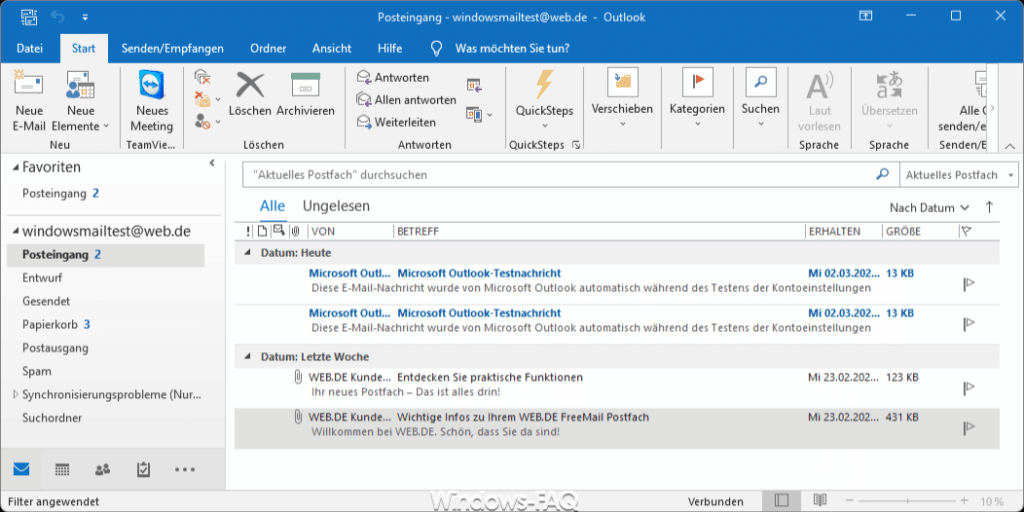
Task: Open the Aktuelles Postfach scope dropdown
Action: tap(958, 175)
